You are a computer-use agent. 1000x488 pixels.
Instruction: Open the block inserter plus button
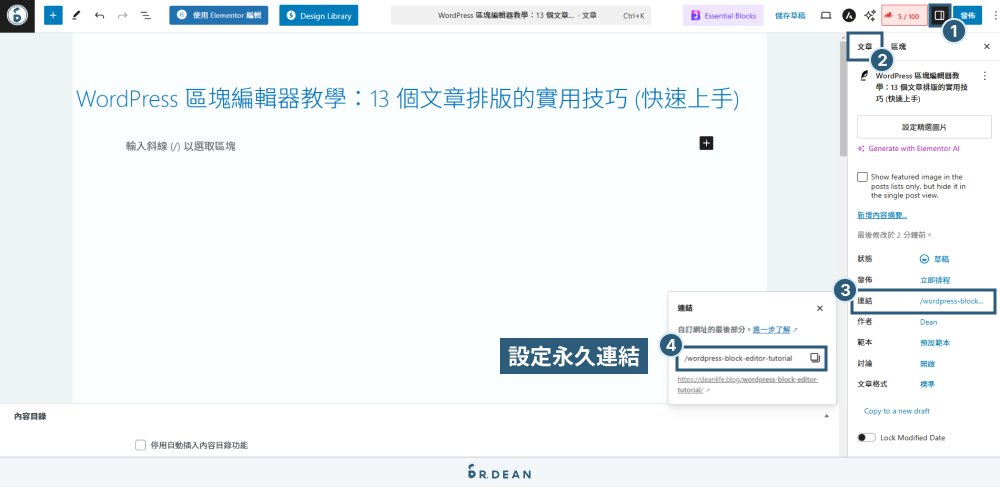[x=53, y=15]
